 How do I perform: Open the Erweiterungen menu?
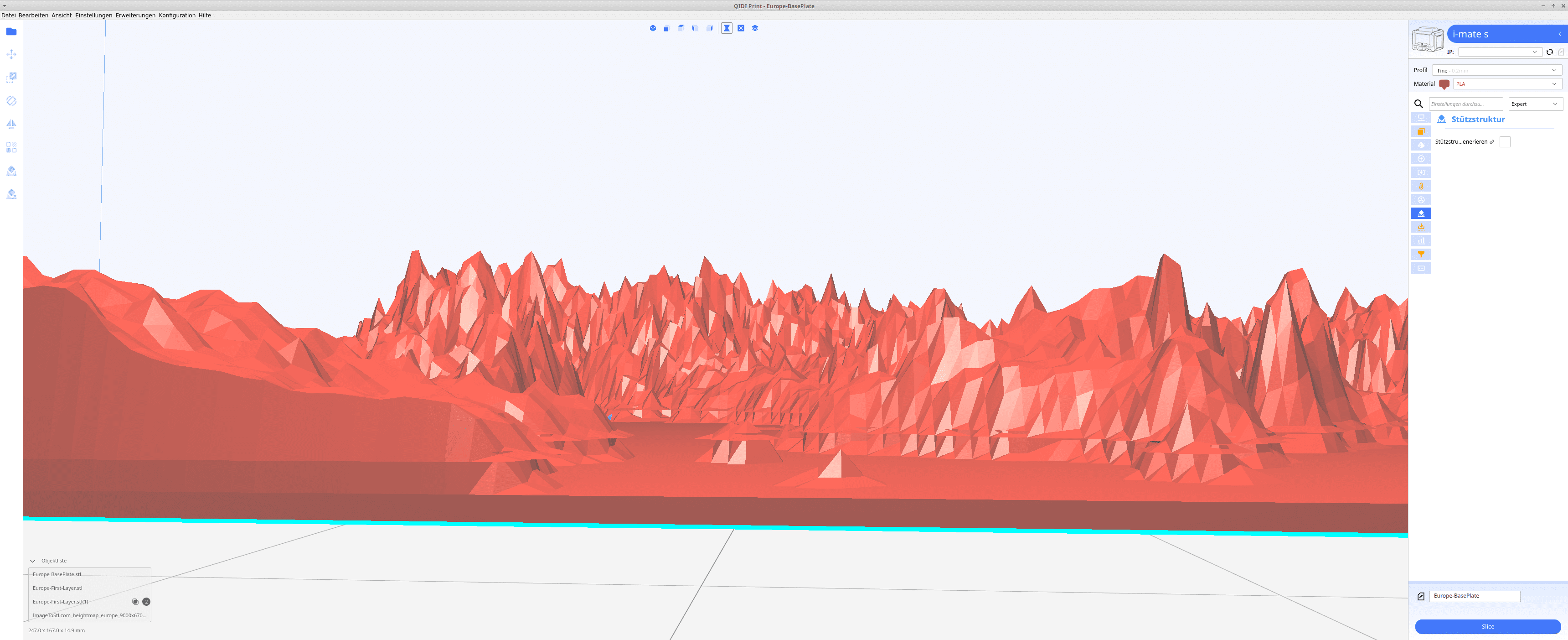click(135, 15)
